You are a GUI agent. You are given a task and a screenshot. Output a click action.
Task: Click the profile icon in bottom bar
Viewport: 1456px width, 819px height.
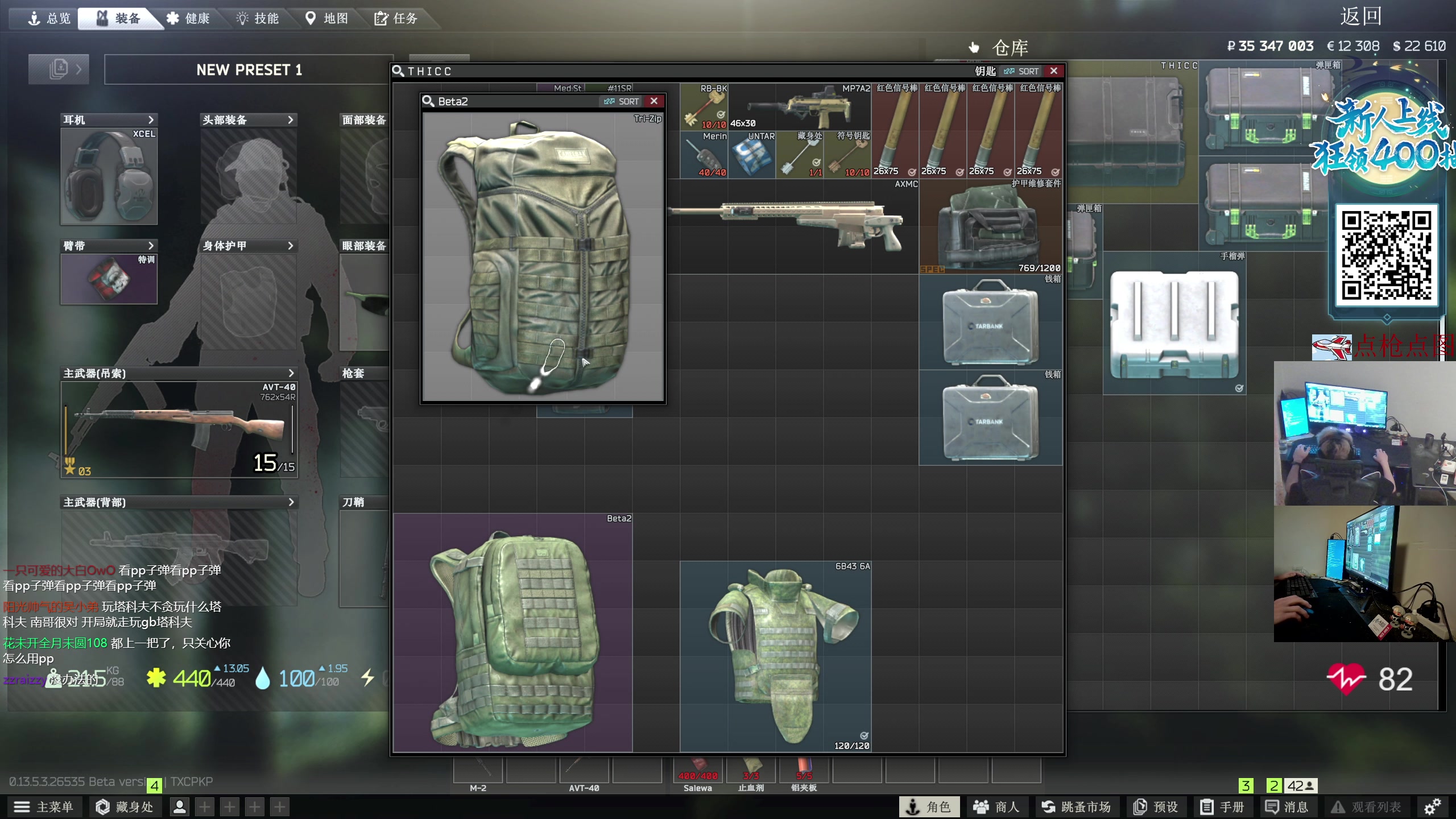(180, 806)
